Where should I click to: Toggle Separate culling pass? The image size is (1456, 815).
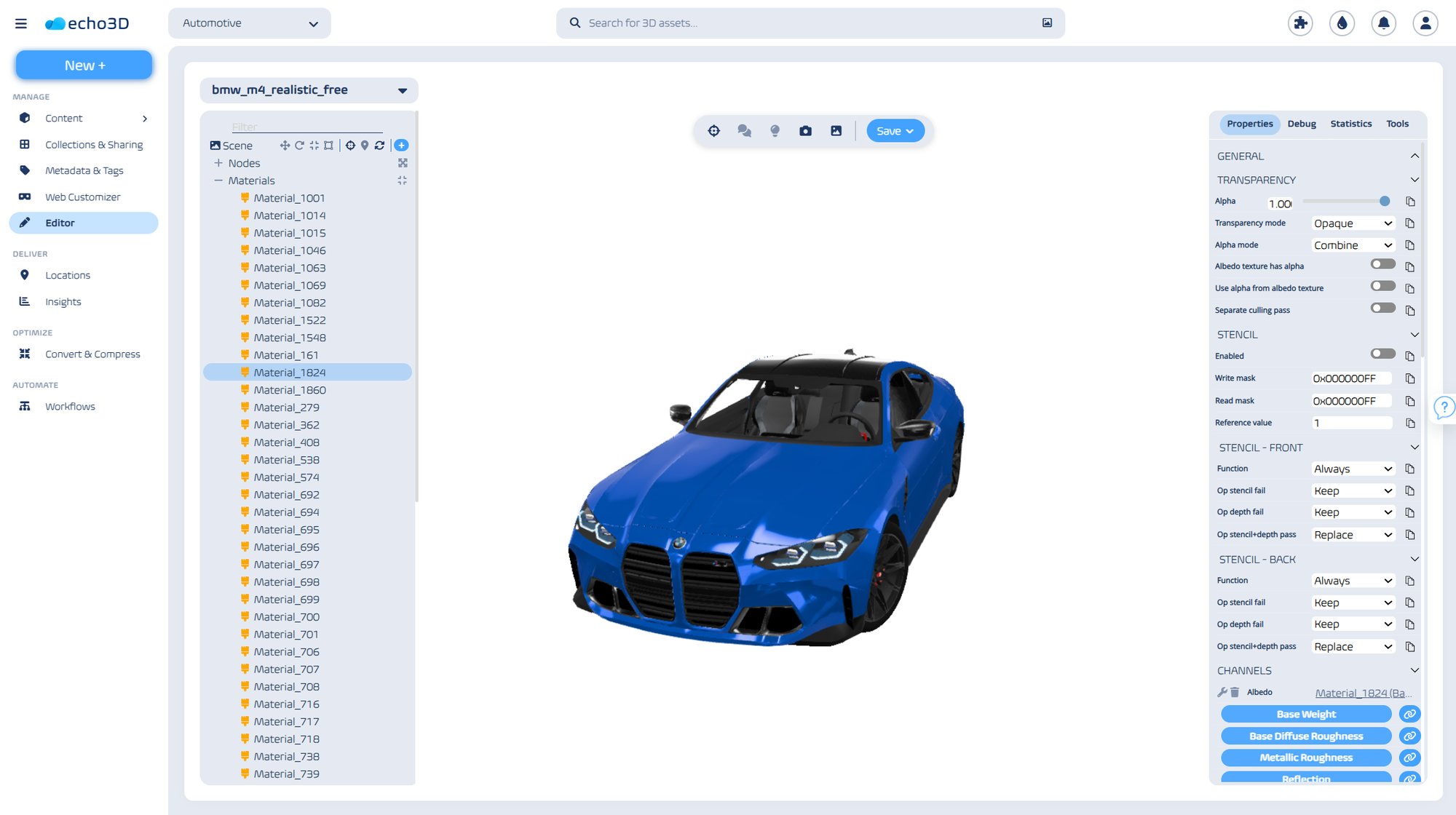click(x=1382, y=308)
